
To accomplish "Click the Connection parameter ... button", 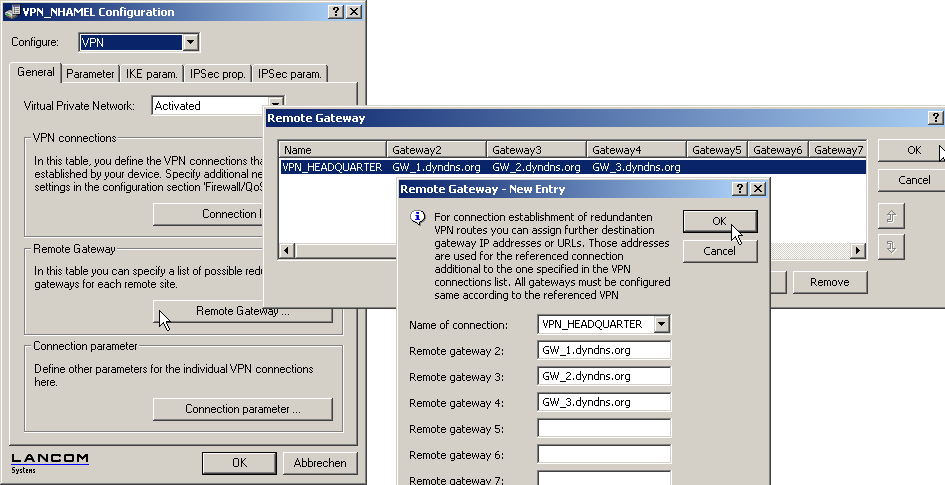I will point(242,409).
